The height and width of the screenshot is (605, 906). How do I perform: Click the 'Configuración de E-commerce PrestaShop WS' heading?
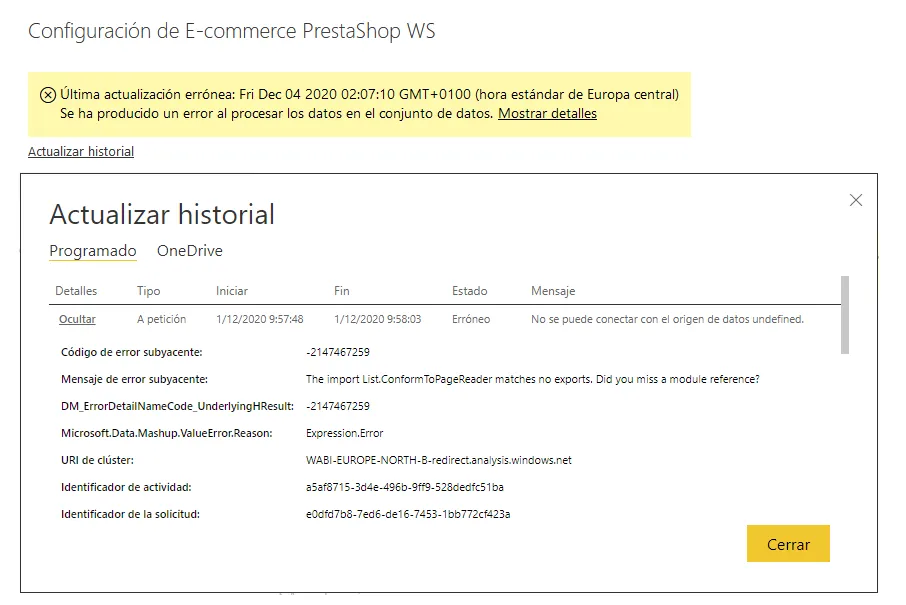232,31
